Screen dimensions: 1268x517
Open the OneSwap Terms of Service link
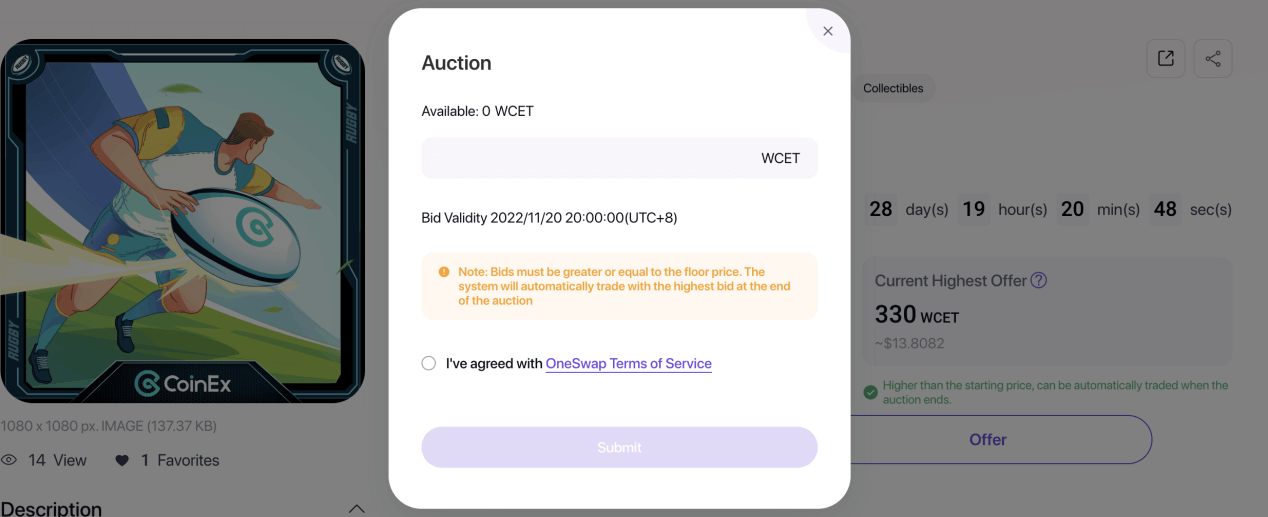click(x=628, y=363)
